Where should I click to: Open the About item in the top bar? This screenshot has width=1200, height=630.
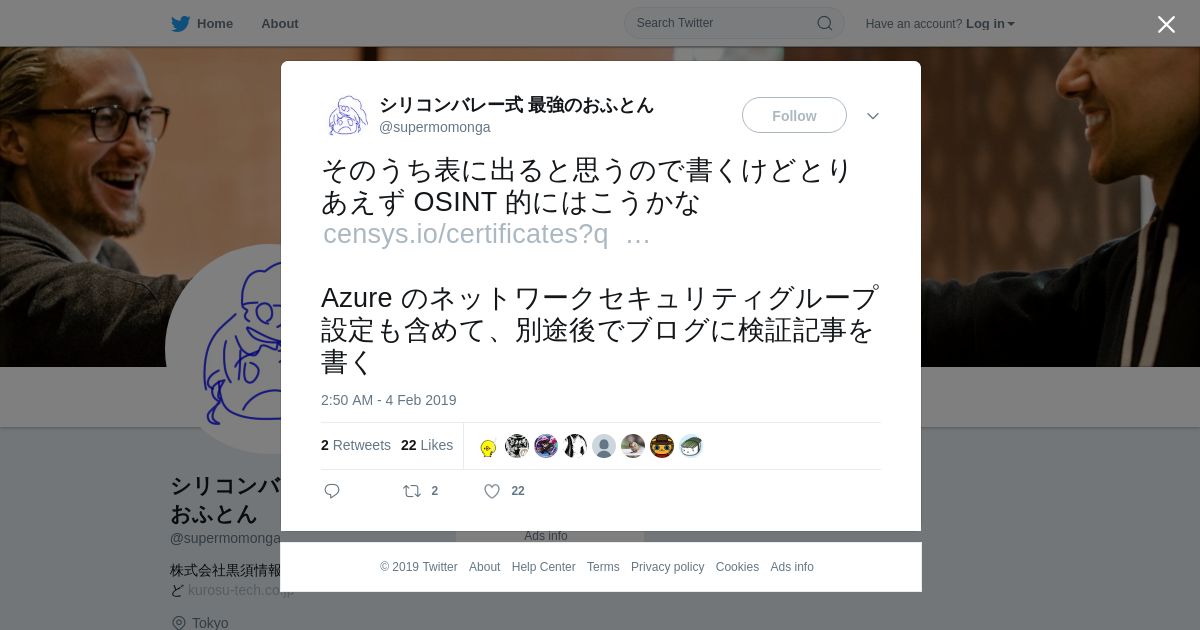[x=279, y=24]
